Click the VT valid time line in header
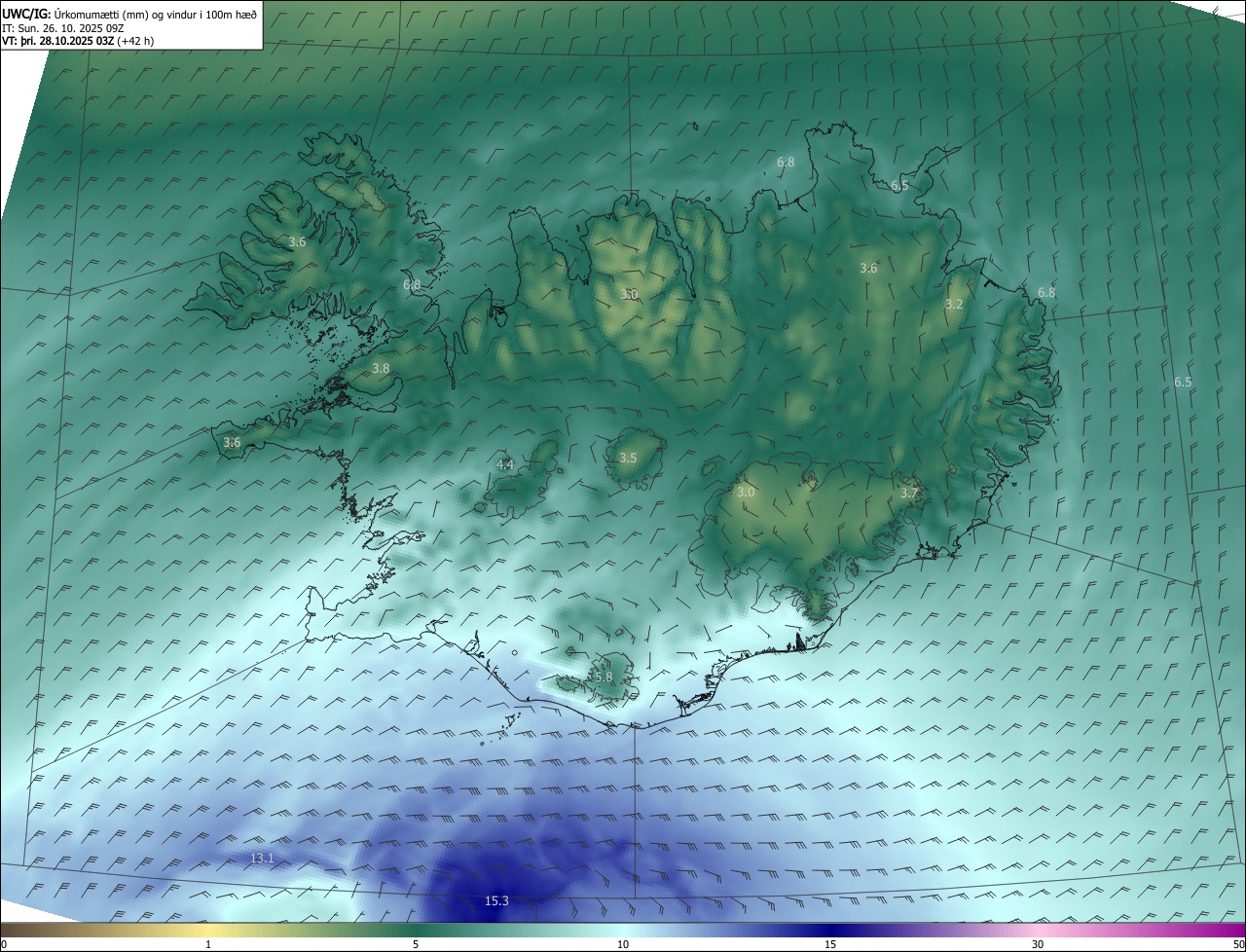 pyautogui.click(x=77, y=41)
